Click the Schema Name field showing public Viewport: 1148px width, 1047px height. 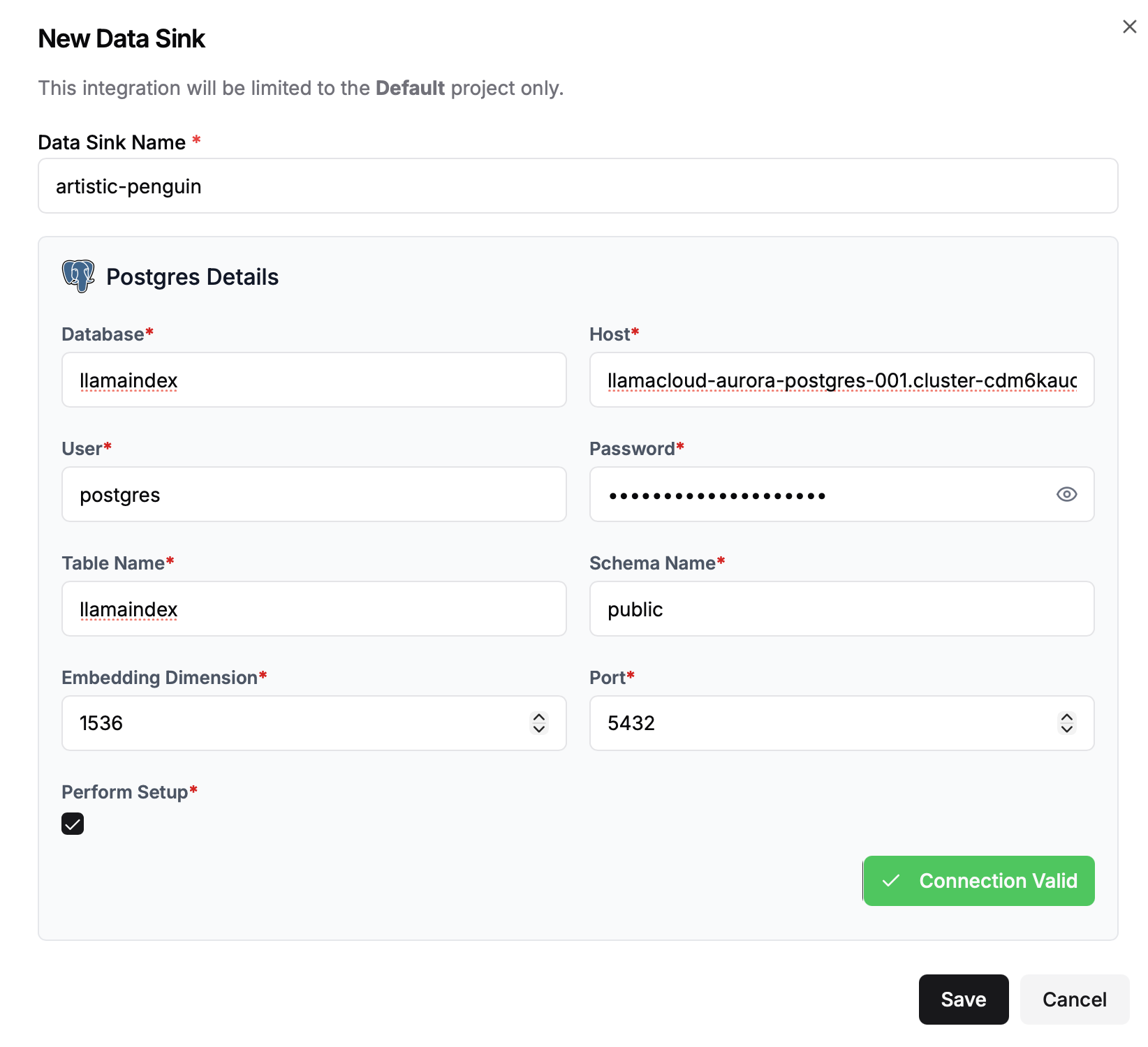(x=841, y=609)
